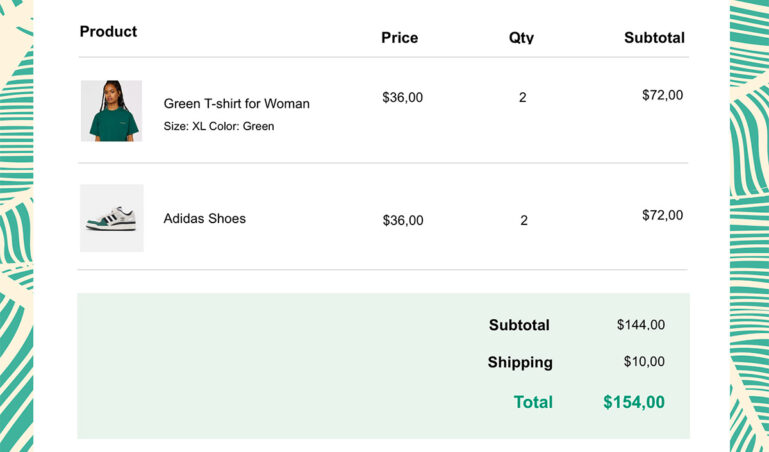Click the quantity value for Adidas Shoes
Image resolution: width=769 pixels, height=452 pixels.
tap(523, 220)
